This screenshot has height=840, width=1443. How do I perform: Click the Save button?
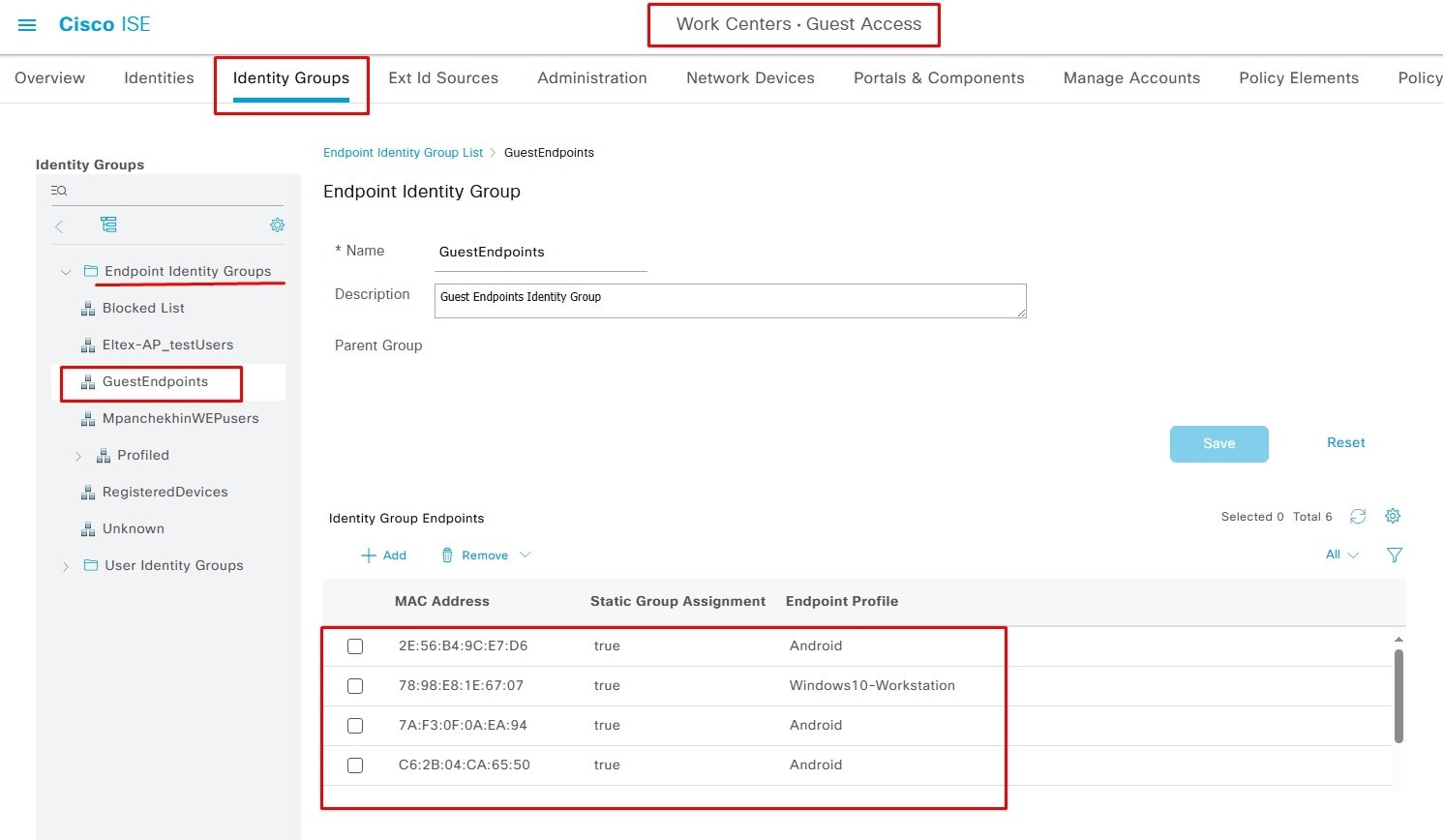click(1218, 443)
